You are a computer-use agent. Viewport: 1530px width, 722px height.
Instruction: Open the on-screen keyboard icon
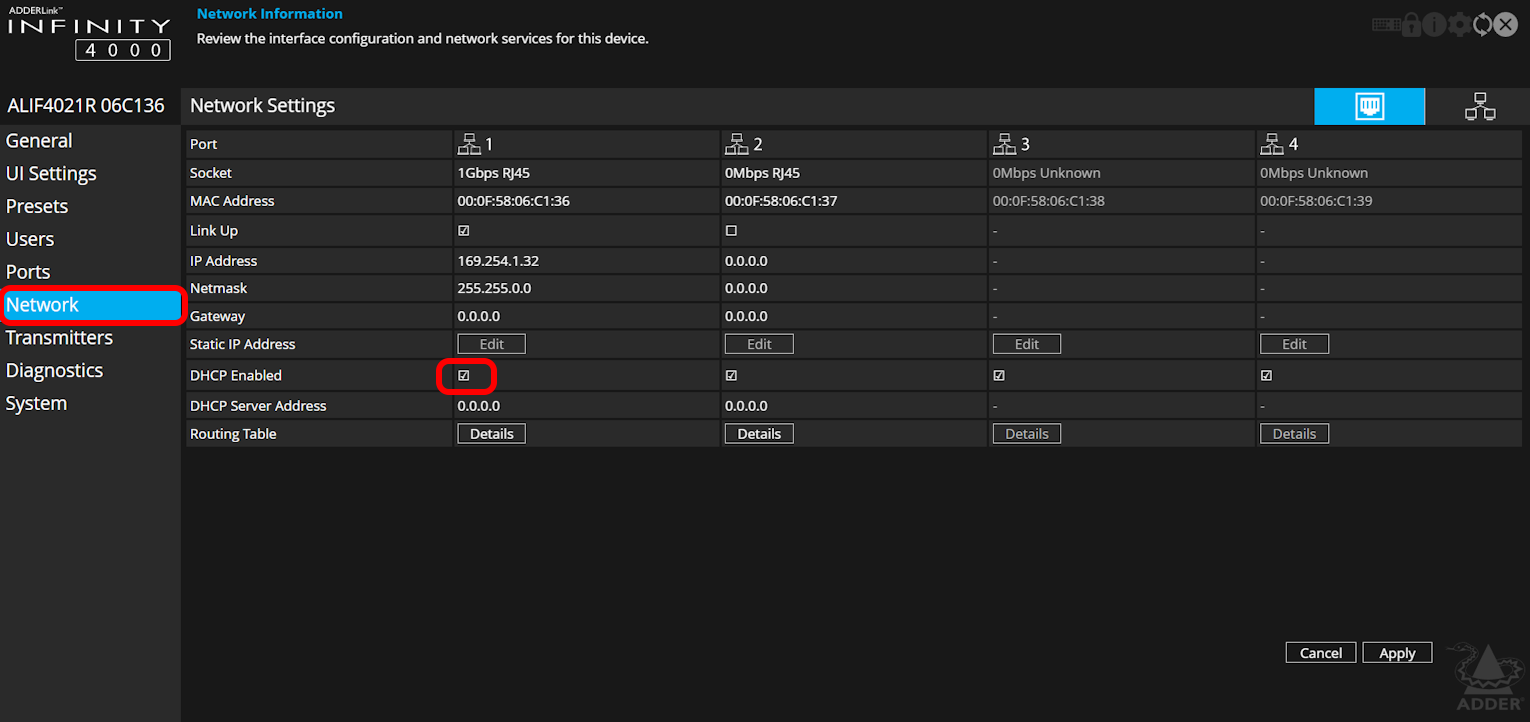coord(1386,25)
